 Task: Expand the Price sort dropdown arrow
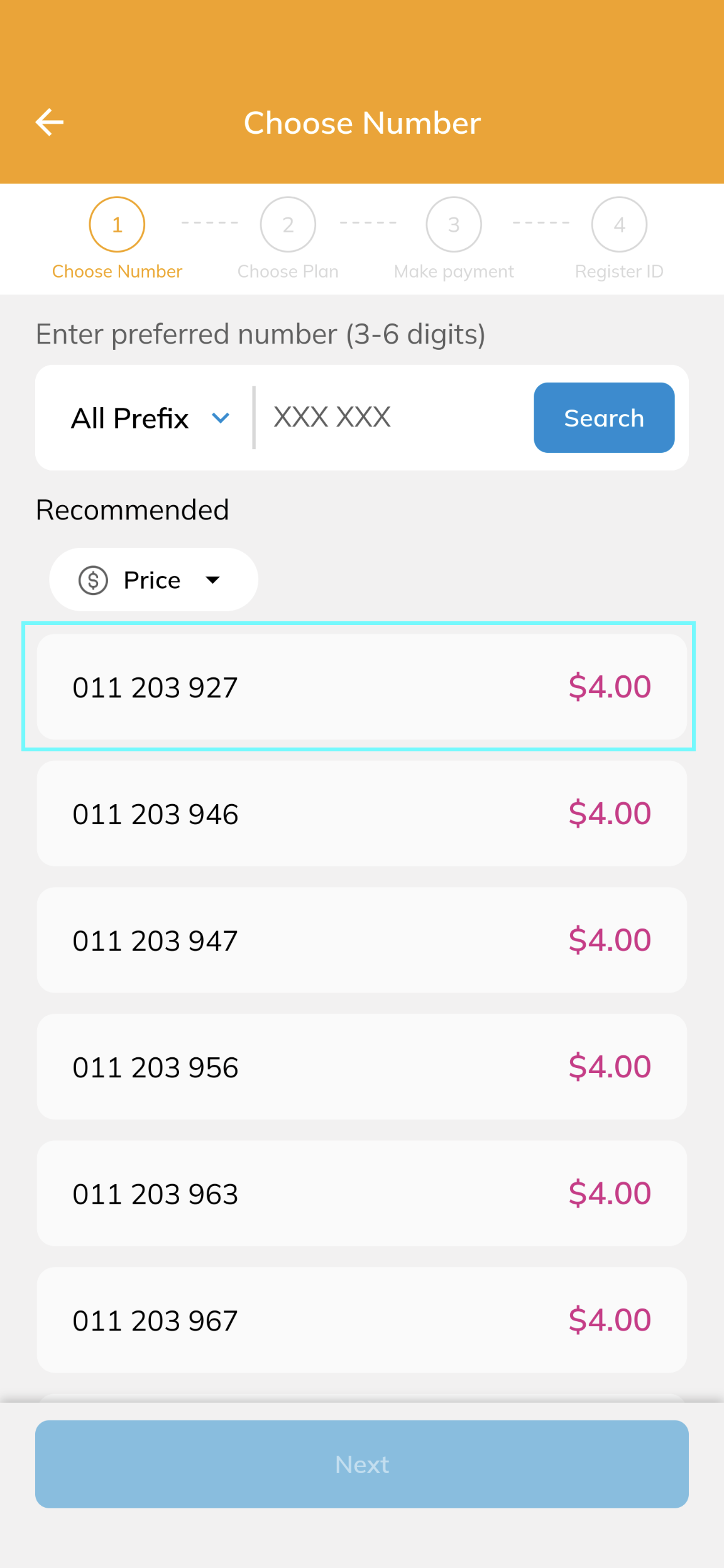pyautogui.click(x=213, y=580)
